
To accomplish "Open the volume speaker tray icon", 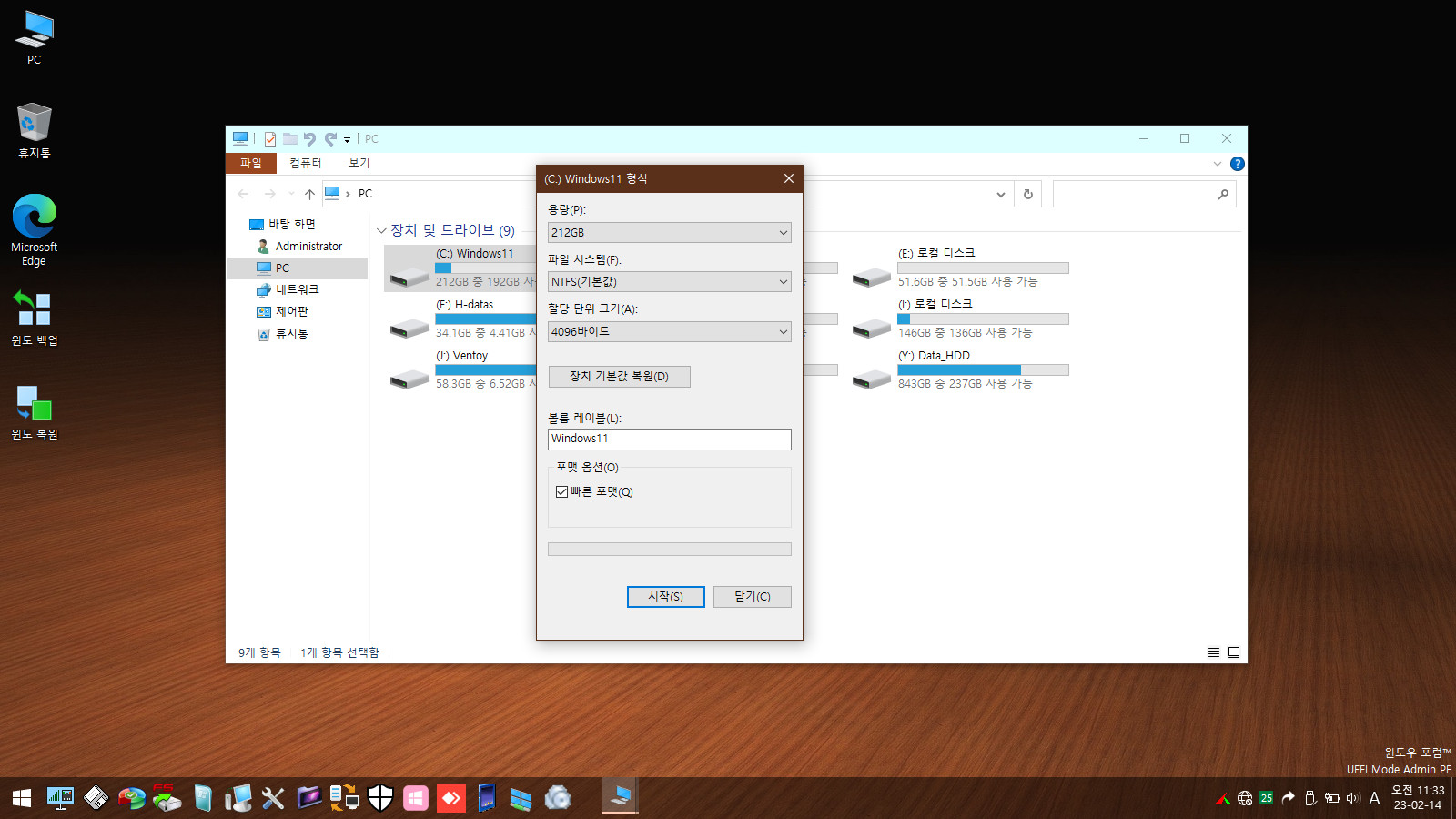I will [1353, 798].
